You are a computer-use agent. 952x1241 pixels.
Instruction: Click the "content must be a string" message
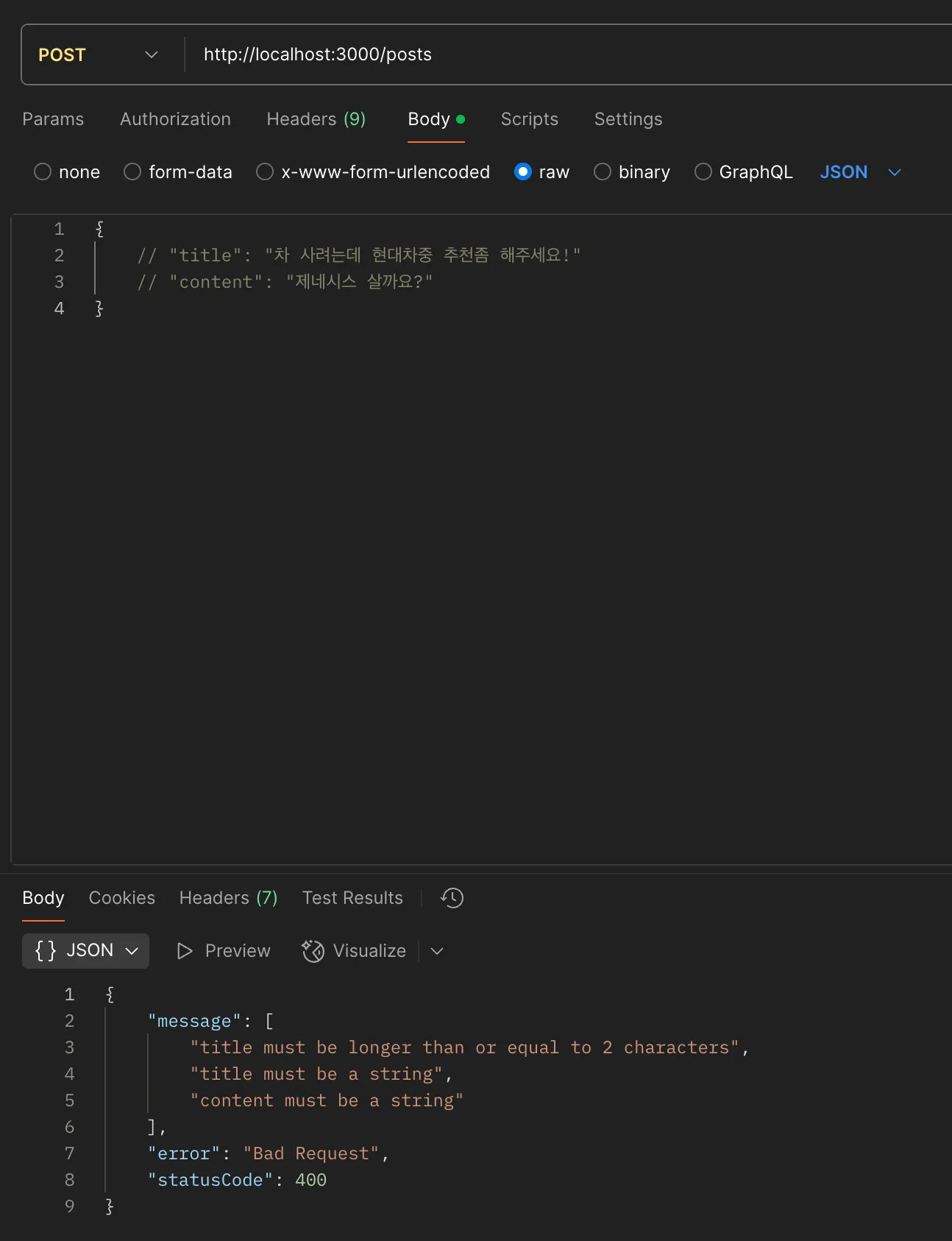327,1100
